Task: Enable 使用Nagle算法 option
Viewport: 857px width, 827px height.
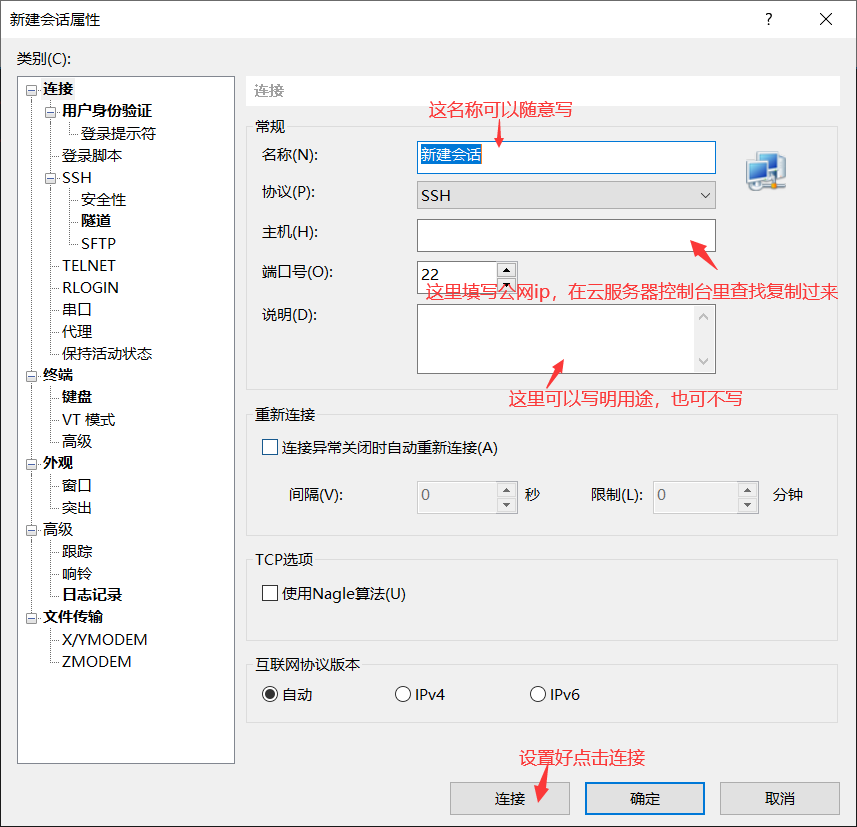Action: 270,591
